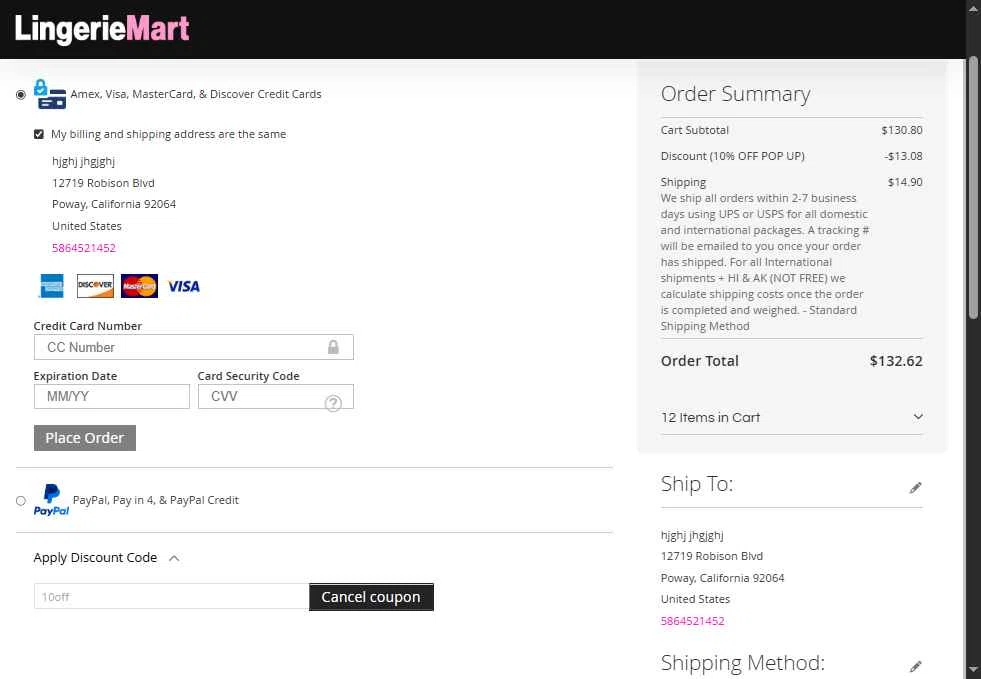This screenshot has height=679, width=981.
Task: Focus the CC Number input field
Action: pos(193,347)
